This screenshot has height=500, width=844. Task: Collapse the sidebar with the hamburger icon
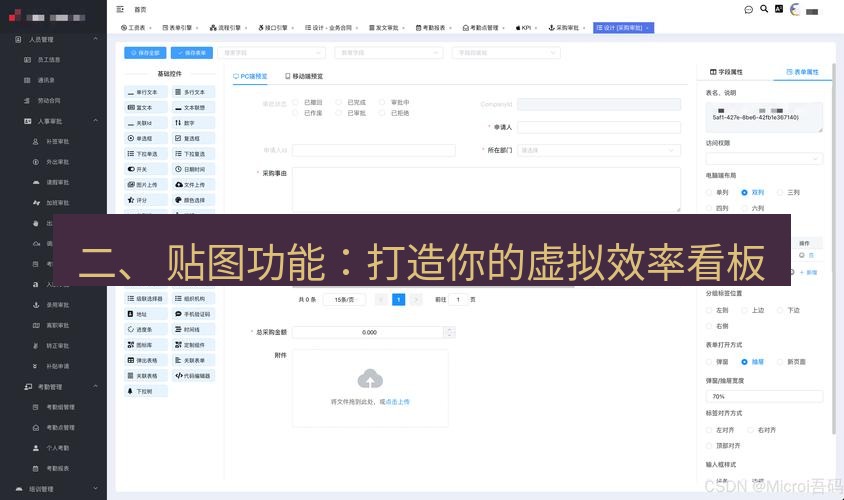[x=120, y=9]
